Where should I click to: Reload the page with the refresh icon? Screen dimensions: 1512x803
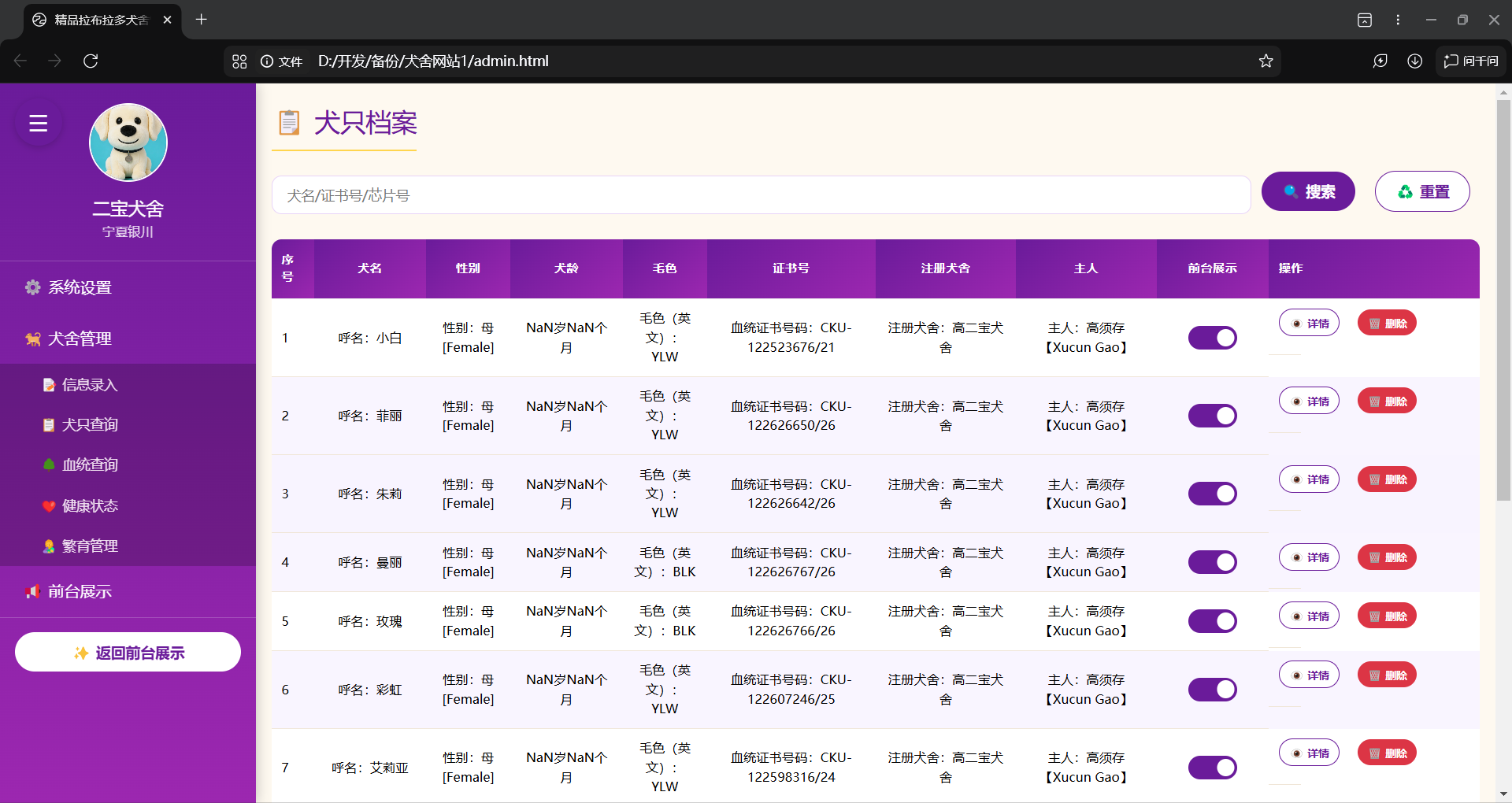coord(91,61)
